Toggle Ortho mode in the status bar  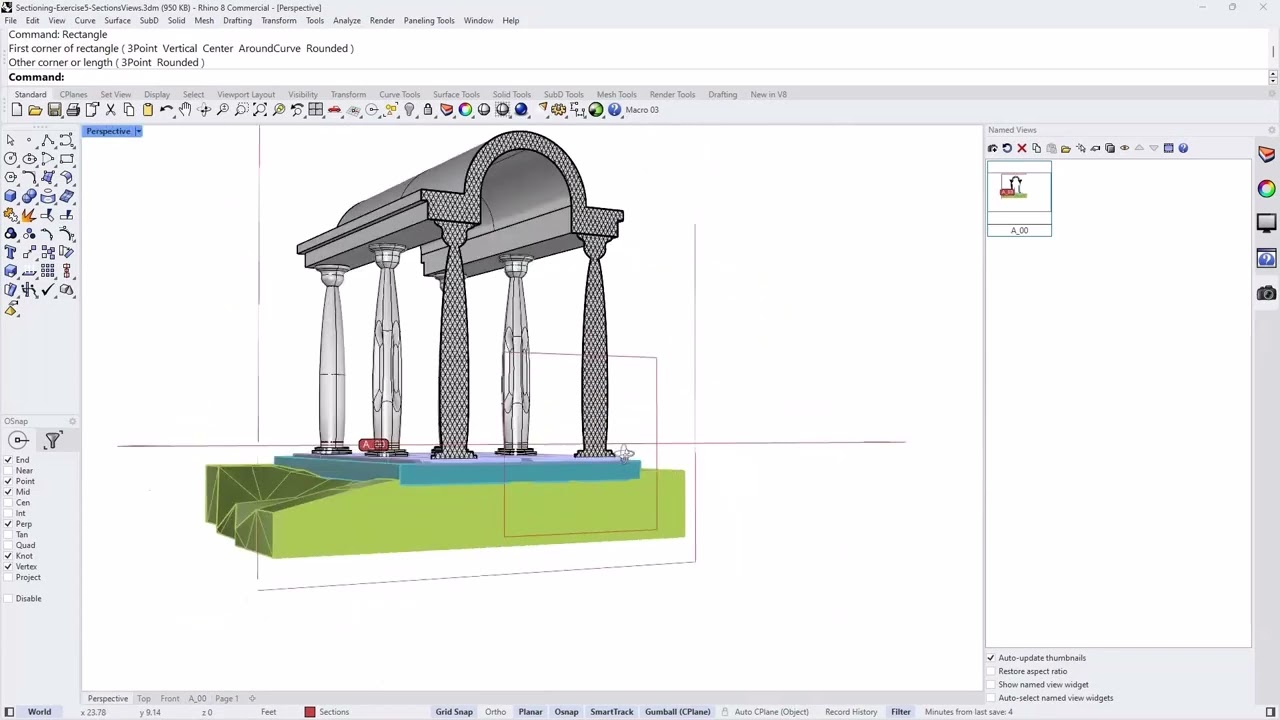495,712
